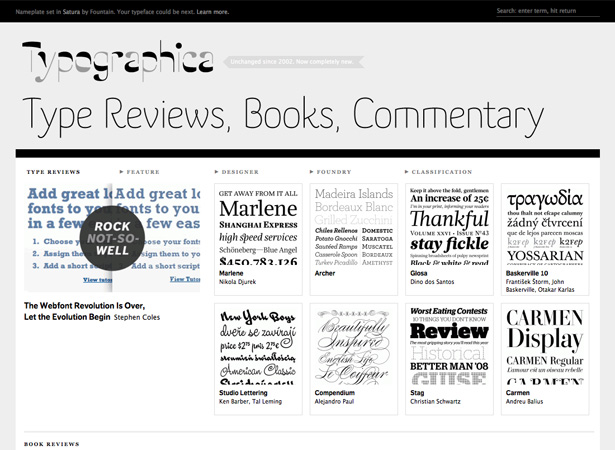The width and height of the screenshot is (615, 450).
Task: Click designer Dino dos Santos
Action: 432,282
